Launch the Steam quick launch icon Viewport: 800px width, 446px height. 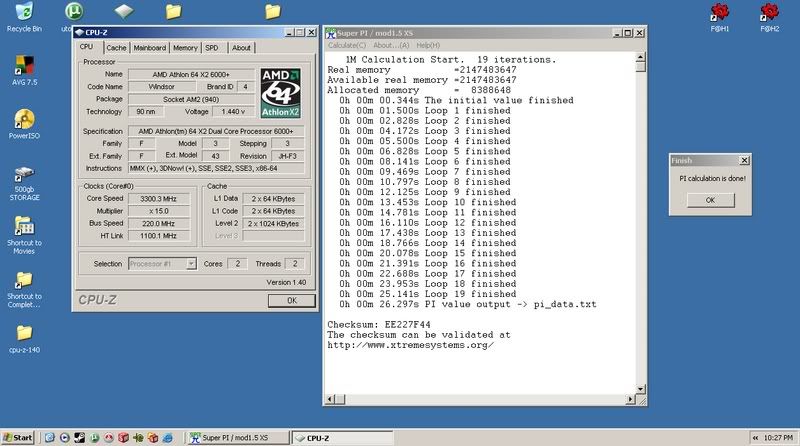(x=79, y=437)
